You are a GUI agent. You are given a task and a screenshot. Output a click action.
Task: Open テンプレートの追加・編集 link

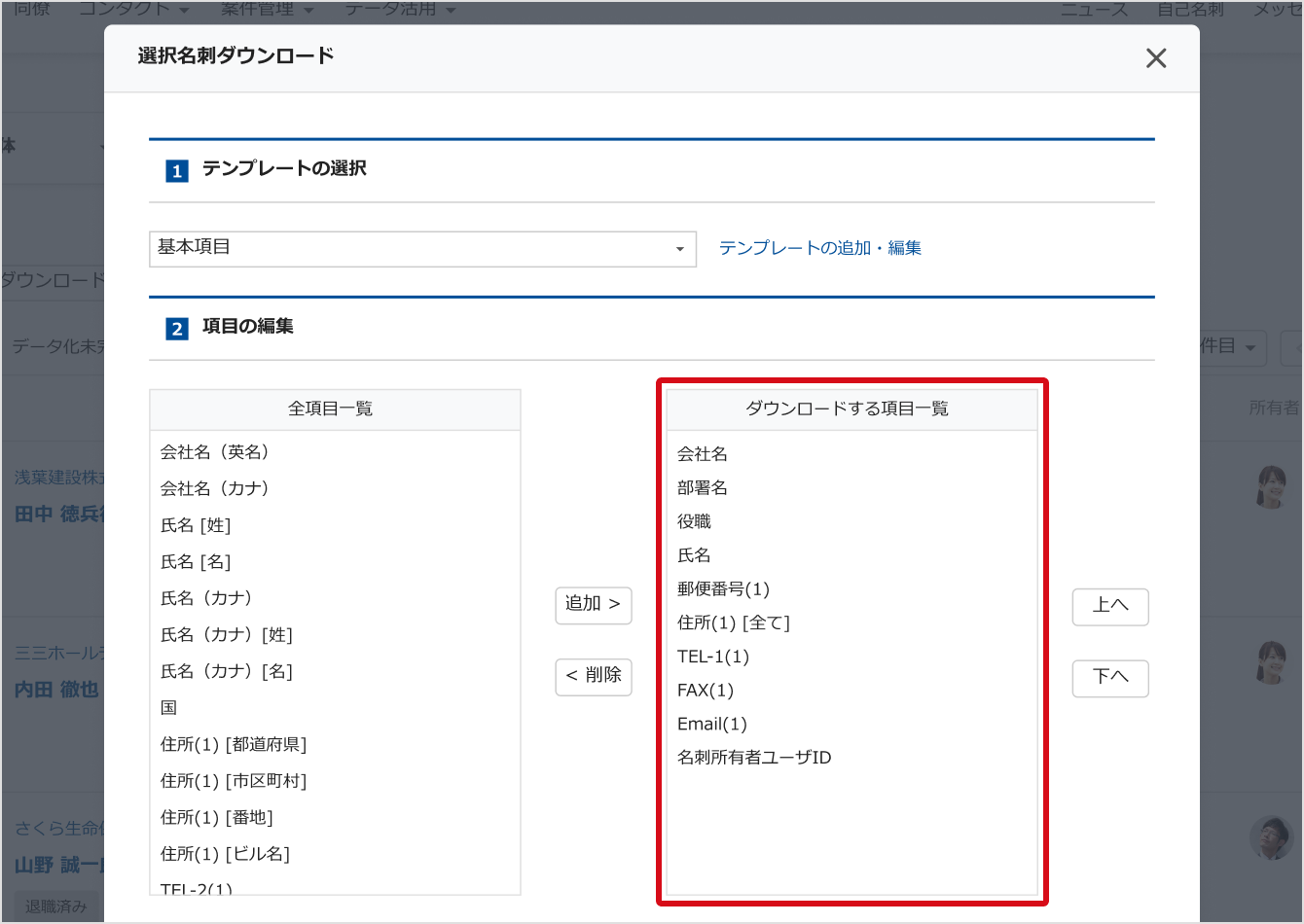tap(819, 248)
